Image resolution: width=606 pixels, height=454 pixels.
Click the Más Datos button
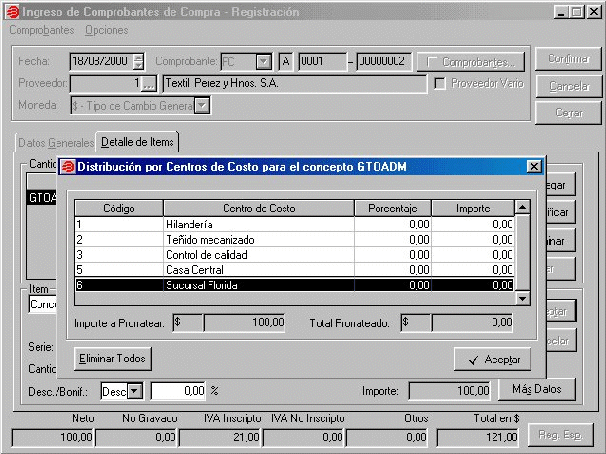tap(537, 388)
